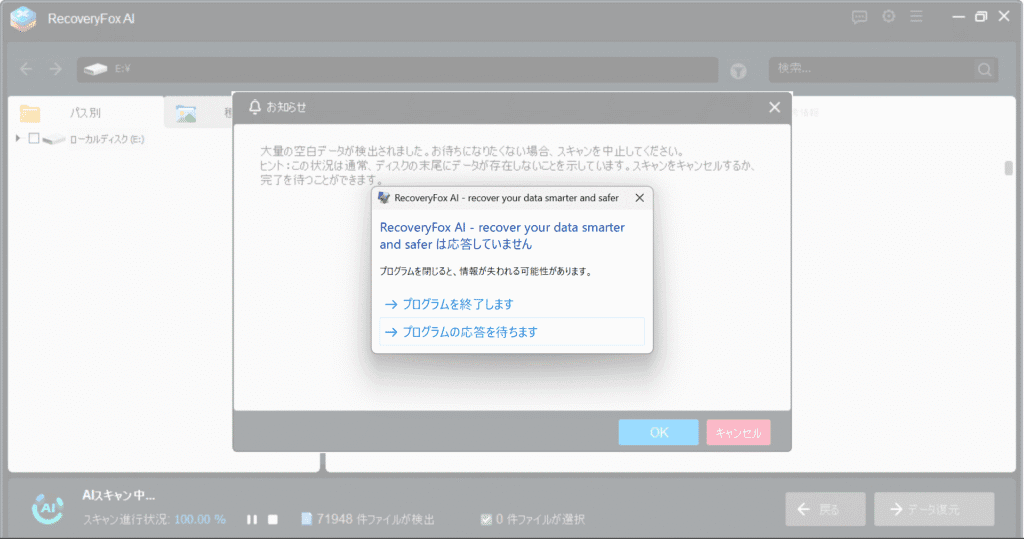The width and height of the screenshot is (1024, 539).
Task: Open the feedback chat icon in title bar
Action: pos(859,17)
